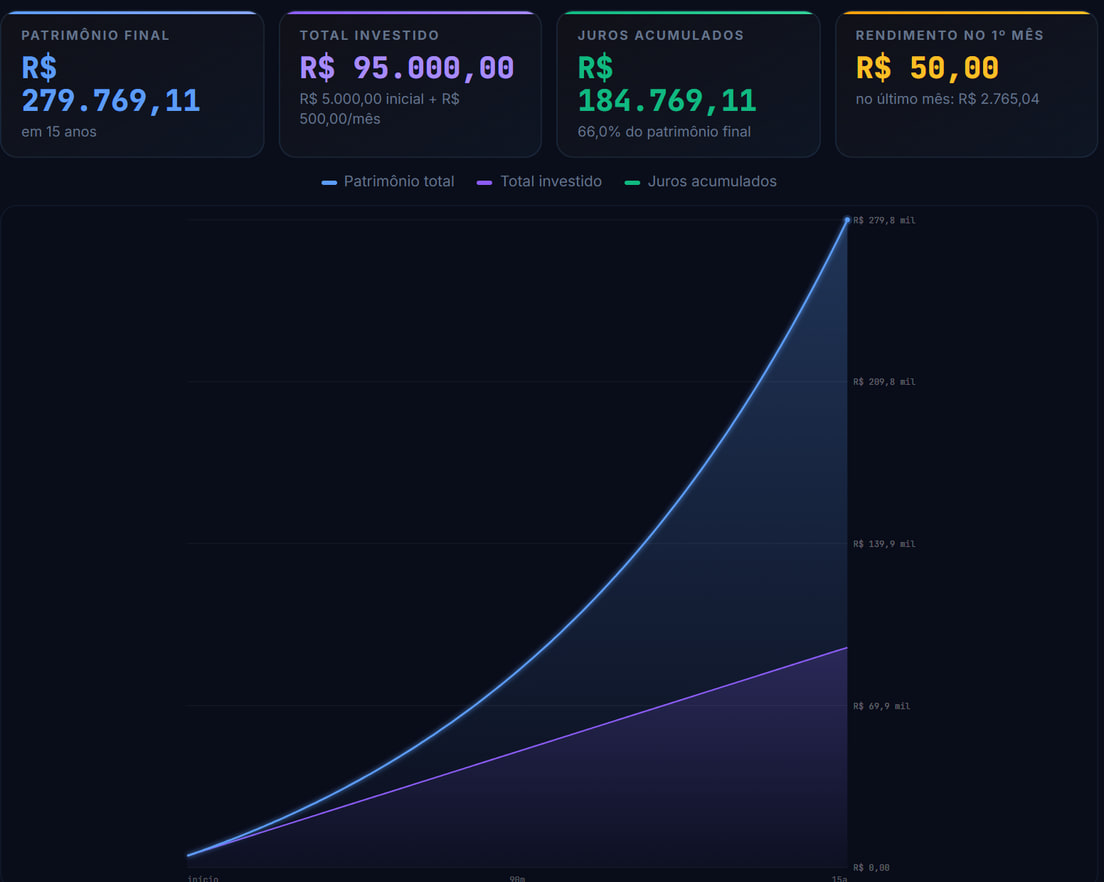Toggle the Total investido legend item
Viewport: 1104px width, 882px height.
539,182
